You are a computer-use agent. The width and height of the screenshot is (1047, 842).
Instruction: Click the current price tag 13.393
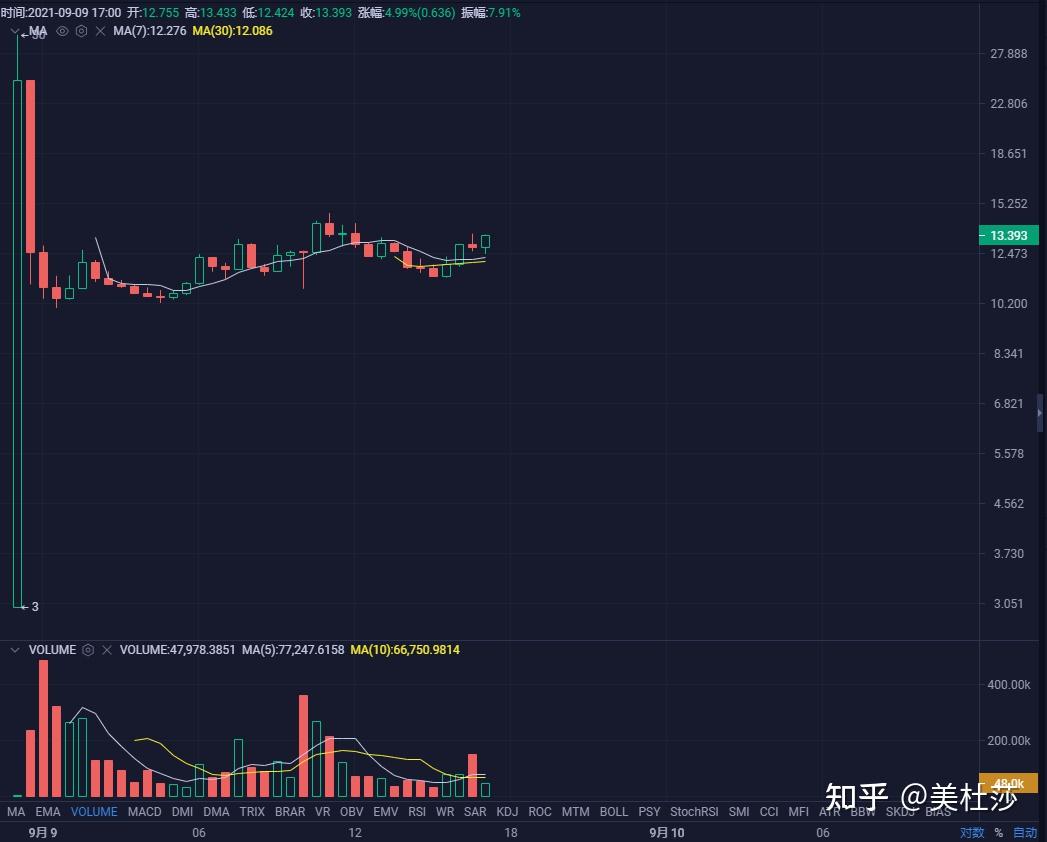tap(1008, 236)
